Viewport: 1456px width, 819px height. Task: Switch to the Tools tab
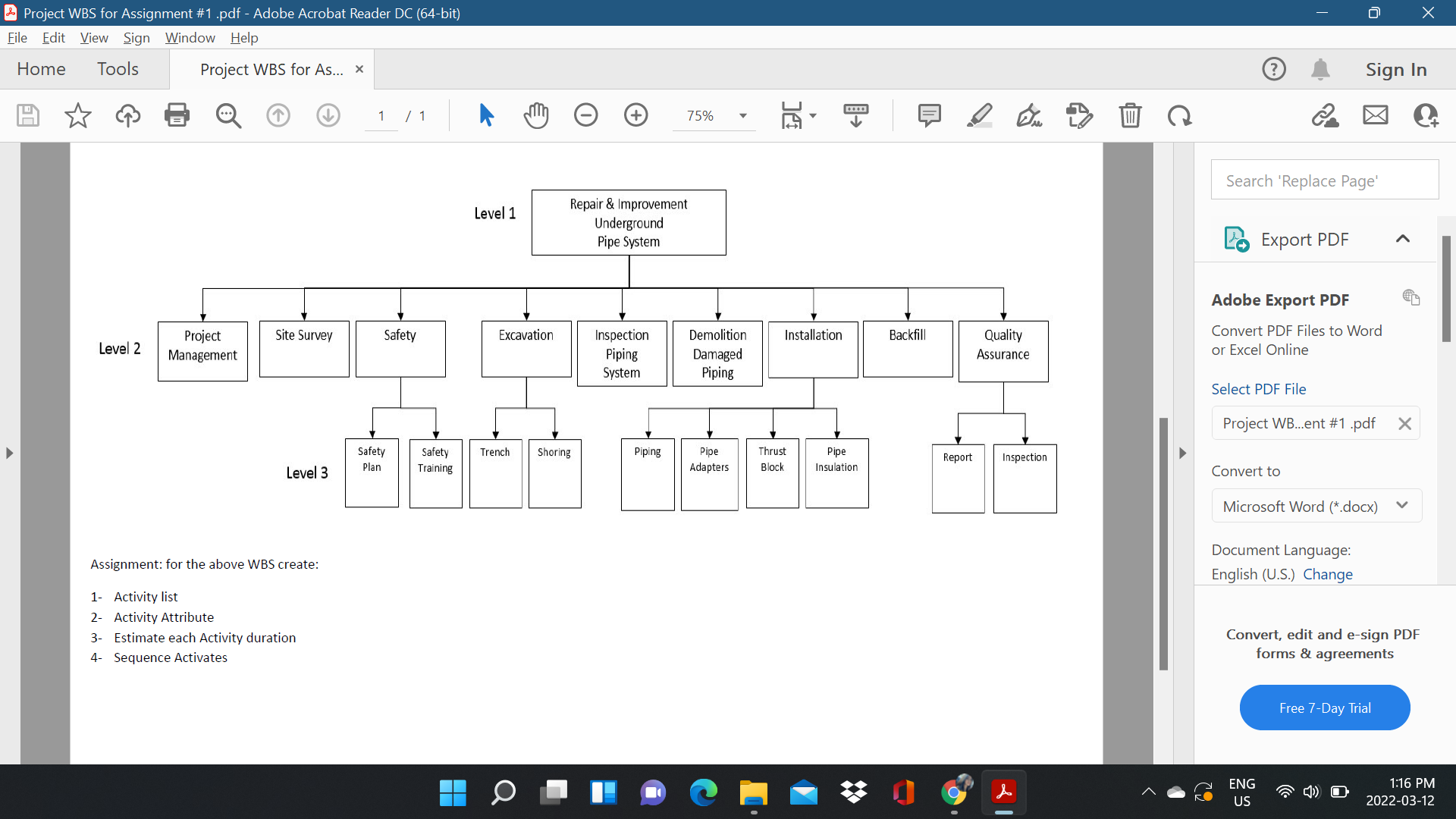118,69
